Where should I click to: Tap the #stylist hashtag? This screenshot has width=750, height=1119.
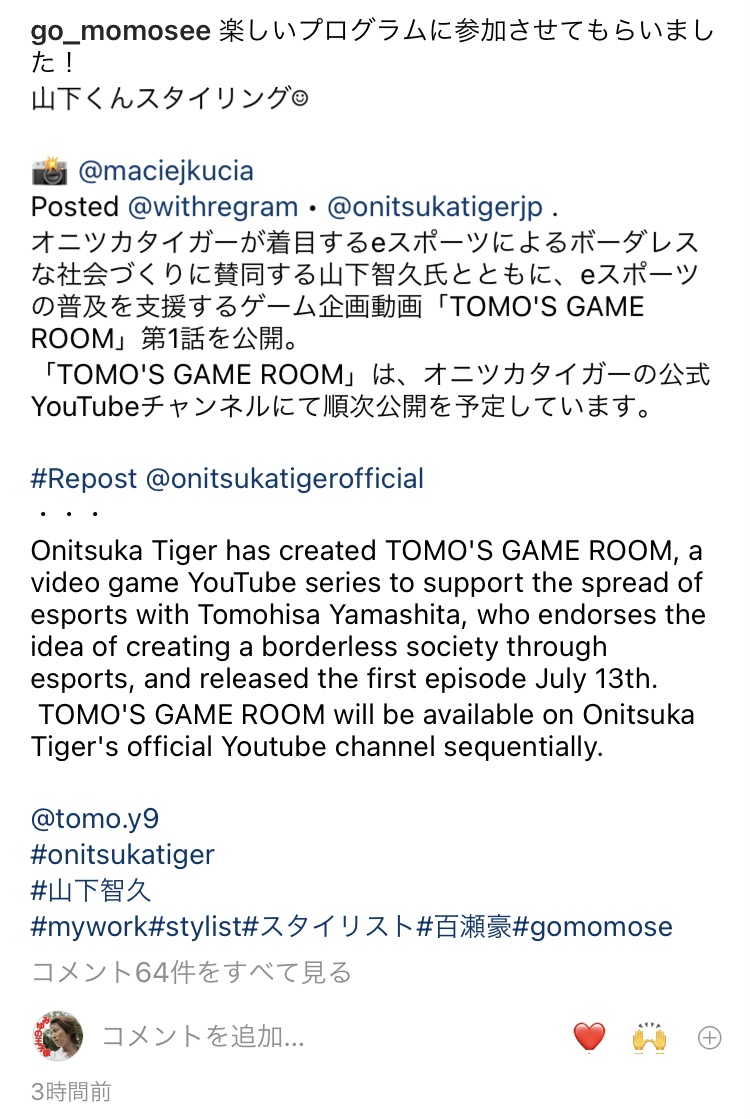(x=196, y=926)
